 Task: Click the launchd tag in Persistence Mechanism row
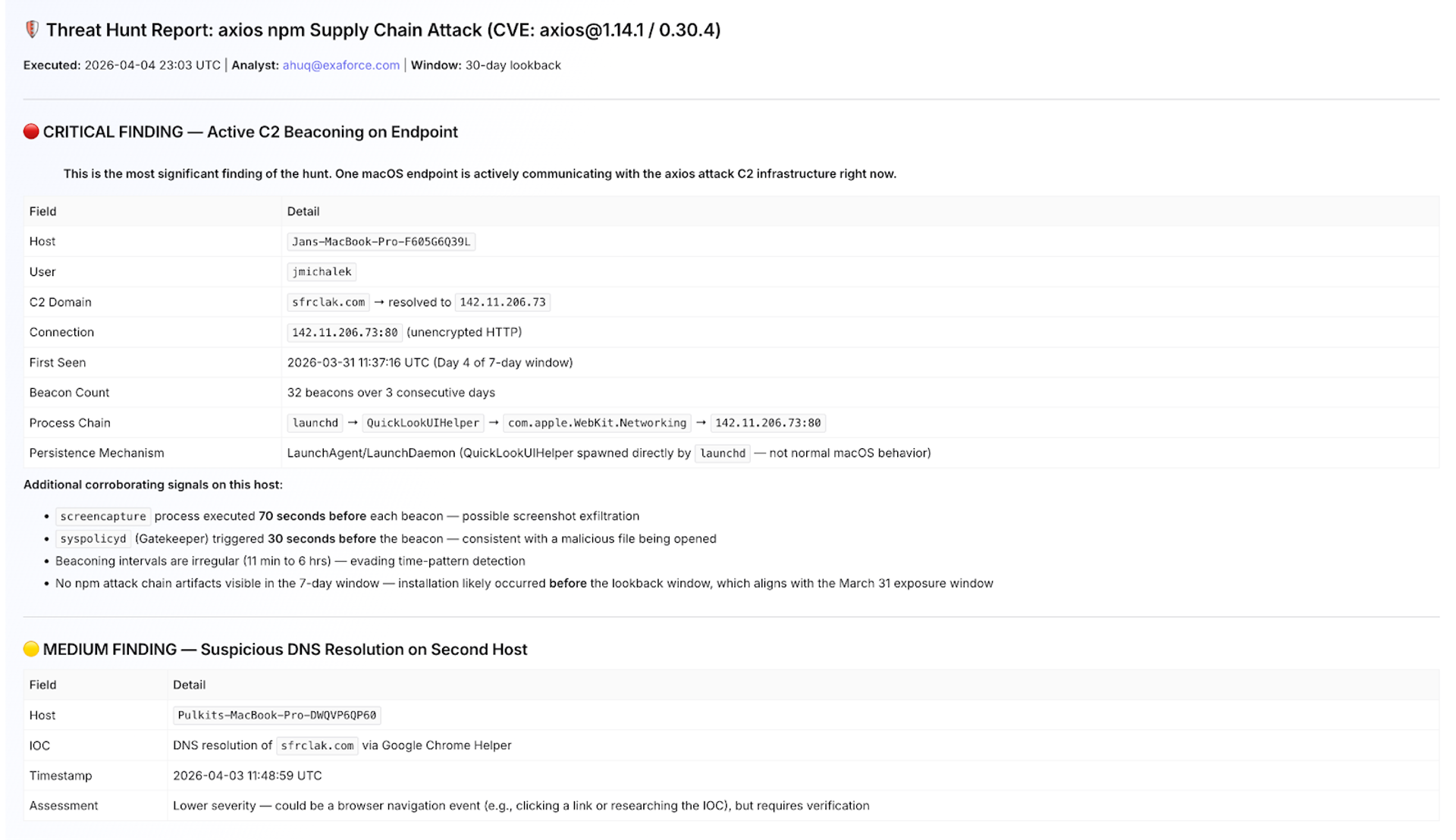pyautogui.click(x=723, y=453)
